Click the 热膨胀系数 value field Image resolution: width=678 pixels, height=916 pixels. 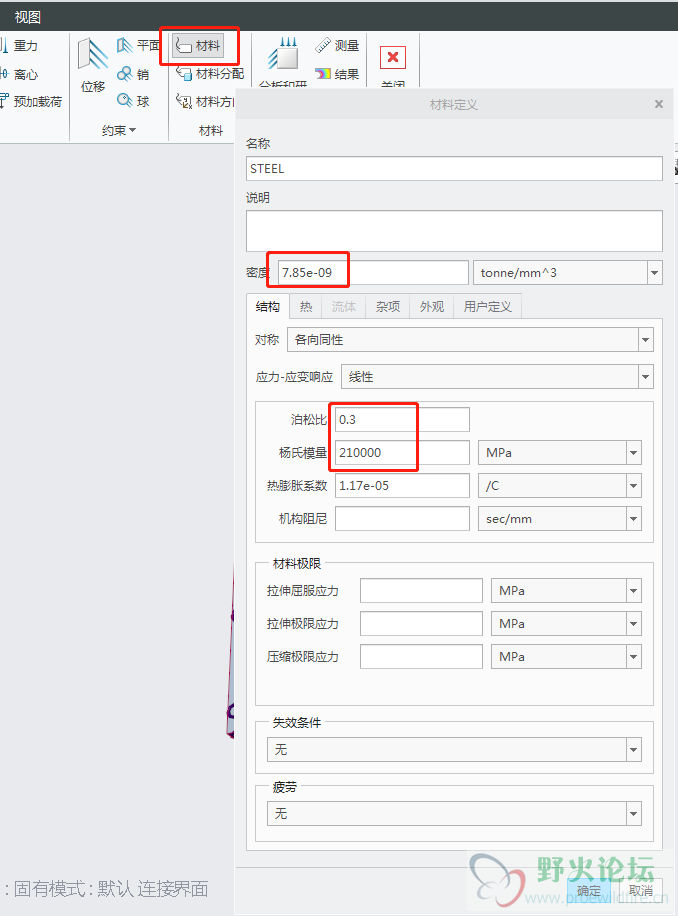402,485
